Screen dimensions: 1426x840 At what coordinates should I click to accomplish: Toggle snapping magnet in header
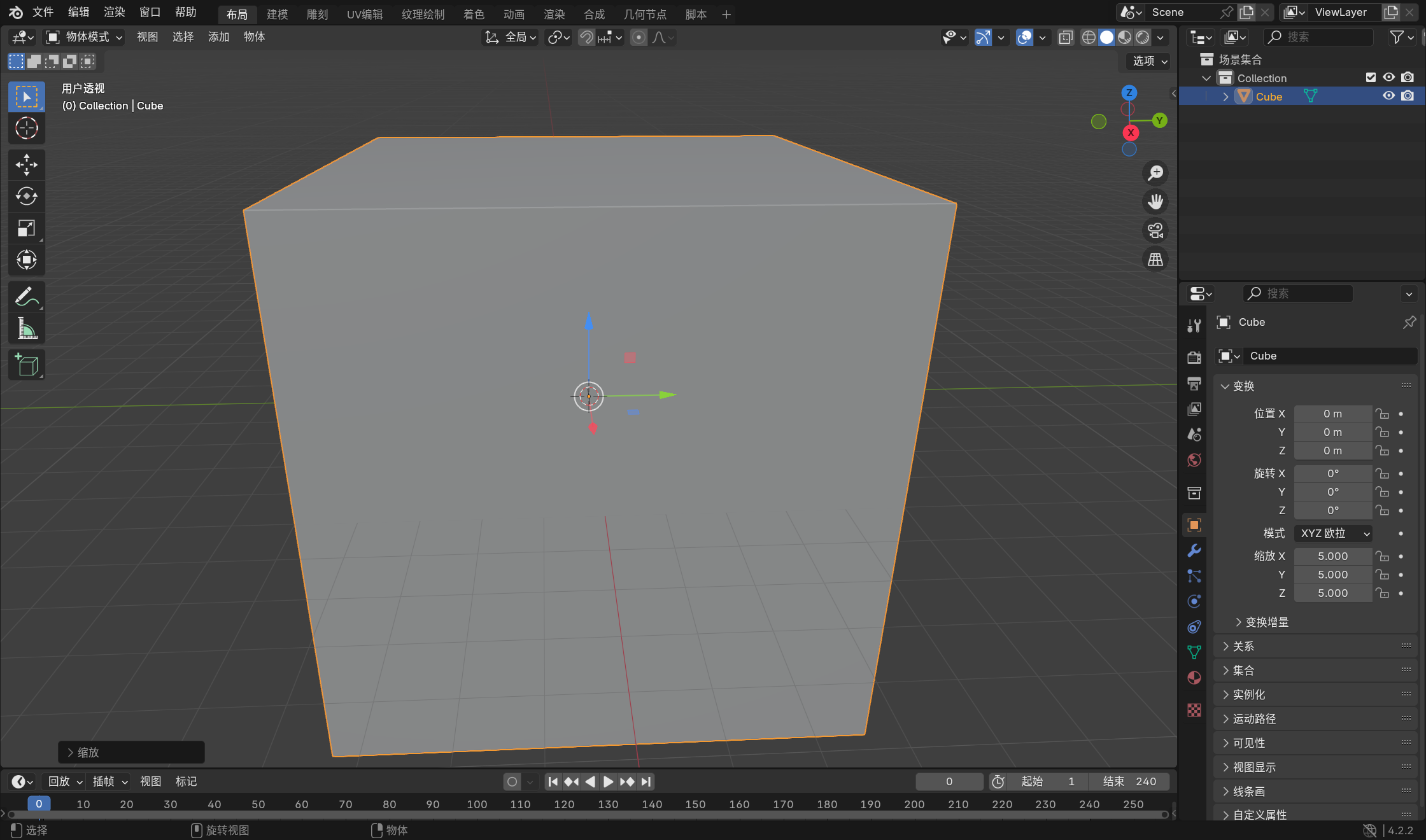[586, 38]
